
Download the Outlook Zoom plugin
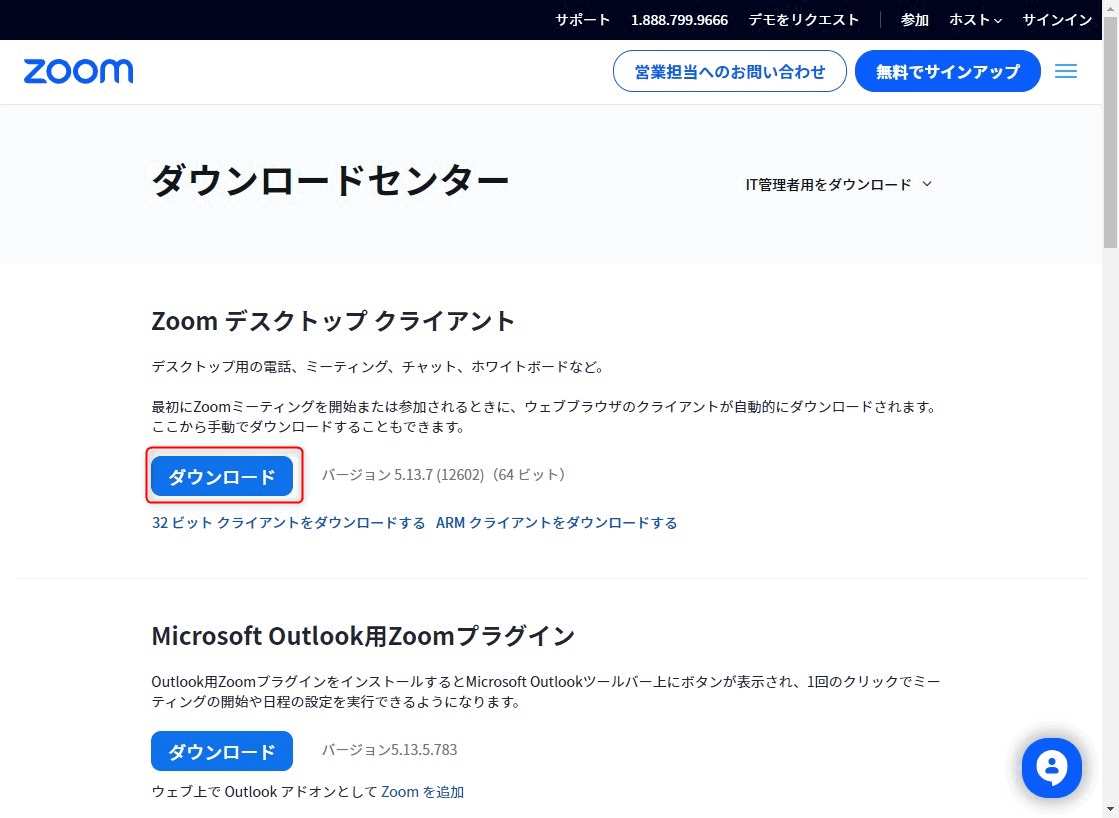pos(222,751)
